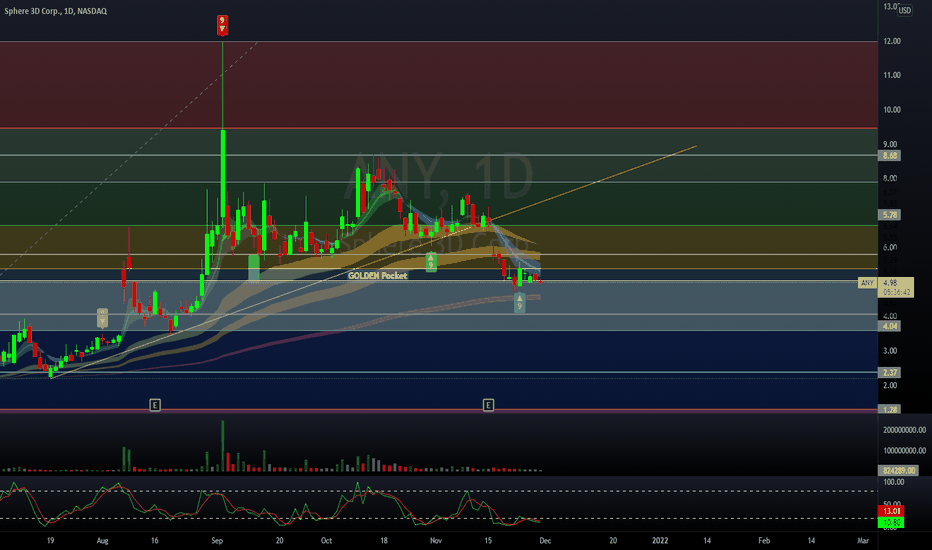The image size is (932, 550).
Task: Click the green 10.89 oscillator value label
Action: (890, 522)
